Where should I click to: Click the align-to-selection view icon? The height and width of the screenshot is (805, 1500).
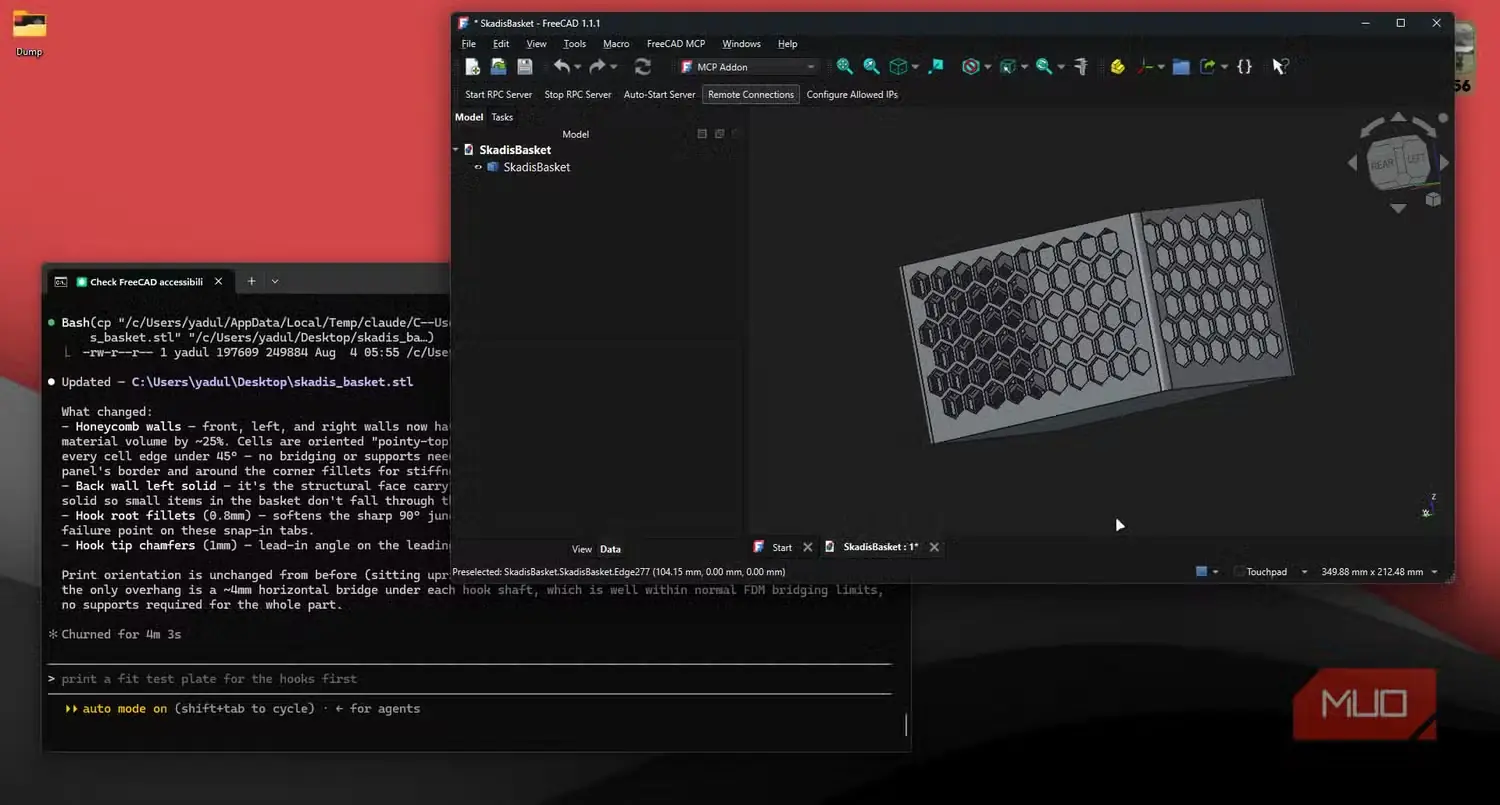(x=936, y=67)
